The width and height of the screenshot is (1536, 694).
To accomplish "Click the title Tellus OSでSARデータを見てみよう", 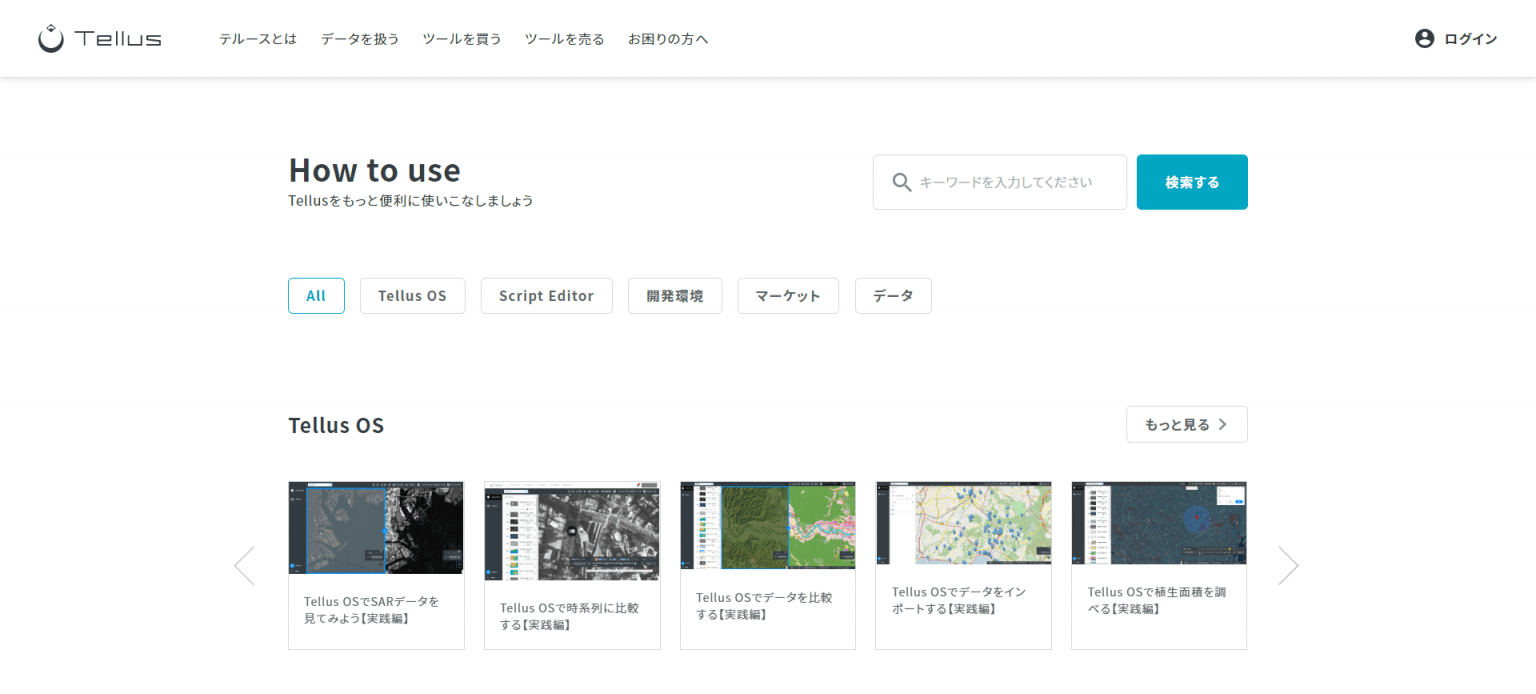I will coord(372,610).
